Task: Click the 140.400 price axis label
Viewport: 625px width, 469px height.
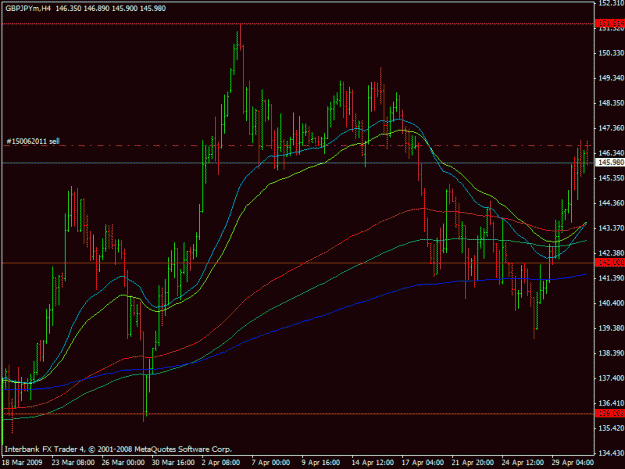Action: coord(611,303)
